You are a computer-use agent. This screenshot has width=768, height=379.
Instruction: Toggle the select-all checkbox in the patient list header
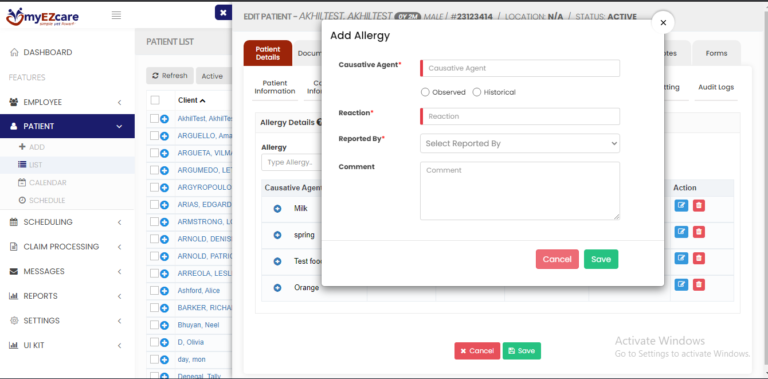point(155,100)
